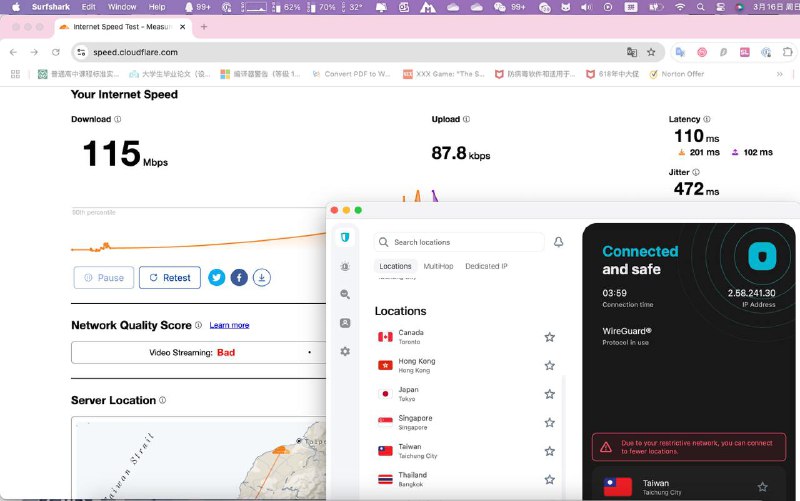Open the Alternative ID sidebar icon in Surfshark
800x501 pixels.
[345, 323]
